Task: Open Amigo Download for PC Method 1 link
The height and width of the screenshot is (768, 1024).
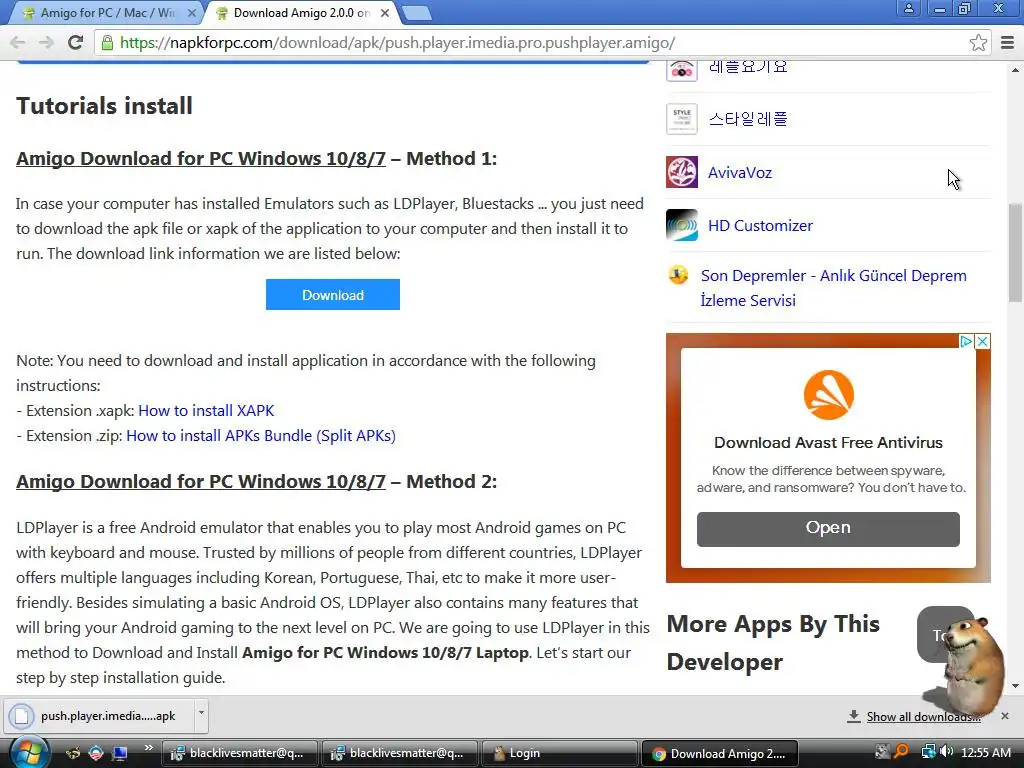Action: 200,159
